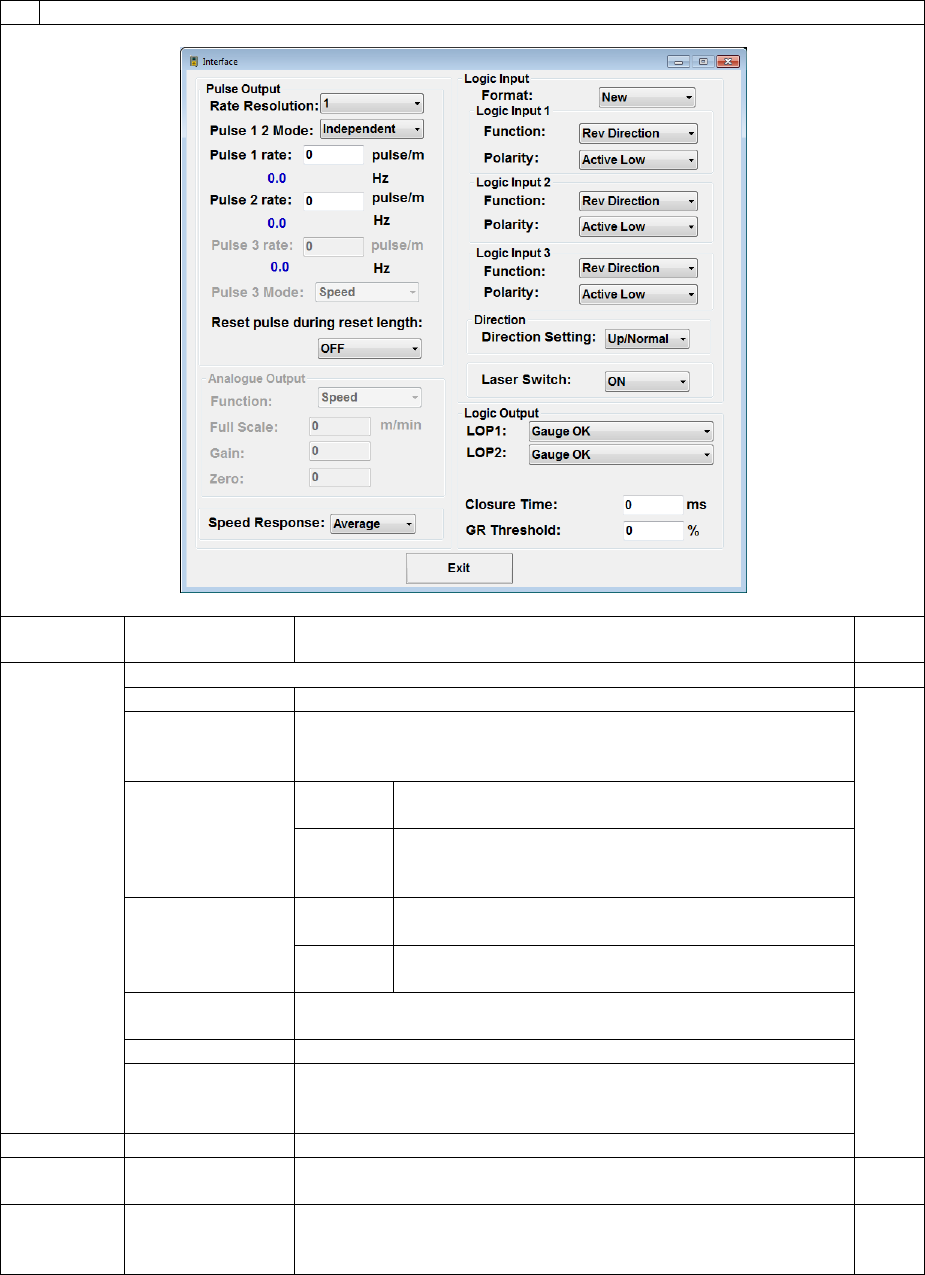The height and width of the screenshot is (1275, 925).
Task: Click the Logic Output group label
Action: (502, 413)
